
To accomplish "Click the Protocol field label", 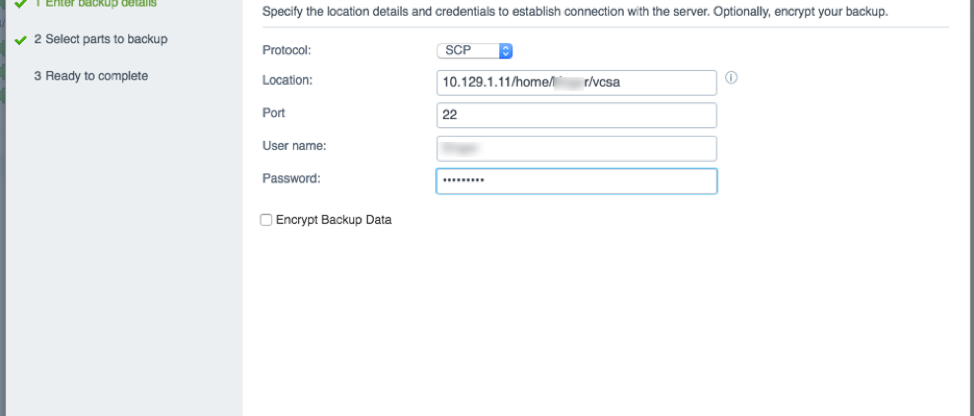I will pos(286,50).
